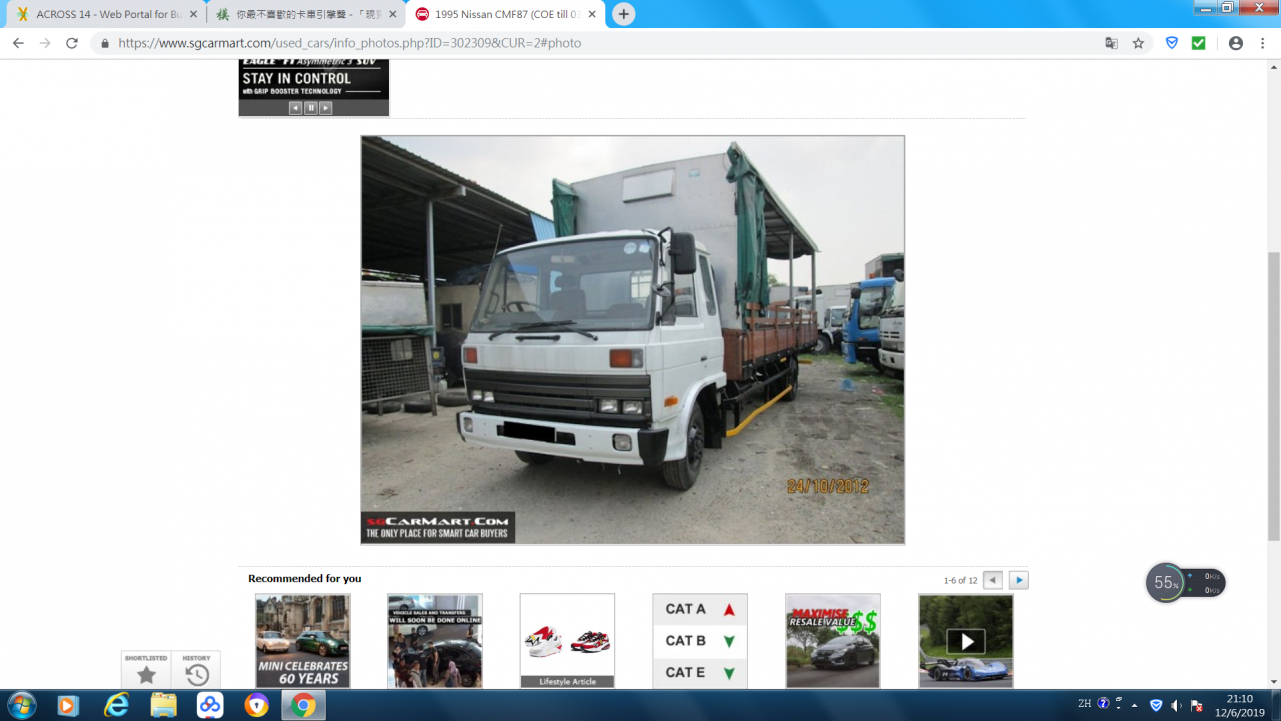Open the Maximise Resale Value thumbnail
Screen dimensions: 1281x721
pyautogui.click(x=833, y=641)
